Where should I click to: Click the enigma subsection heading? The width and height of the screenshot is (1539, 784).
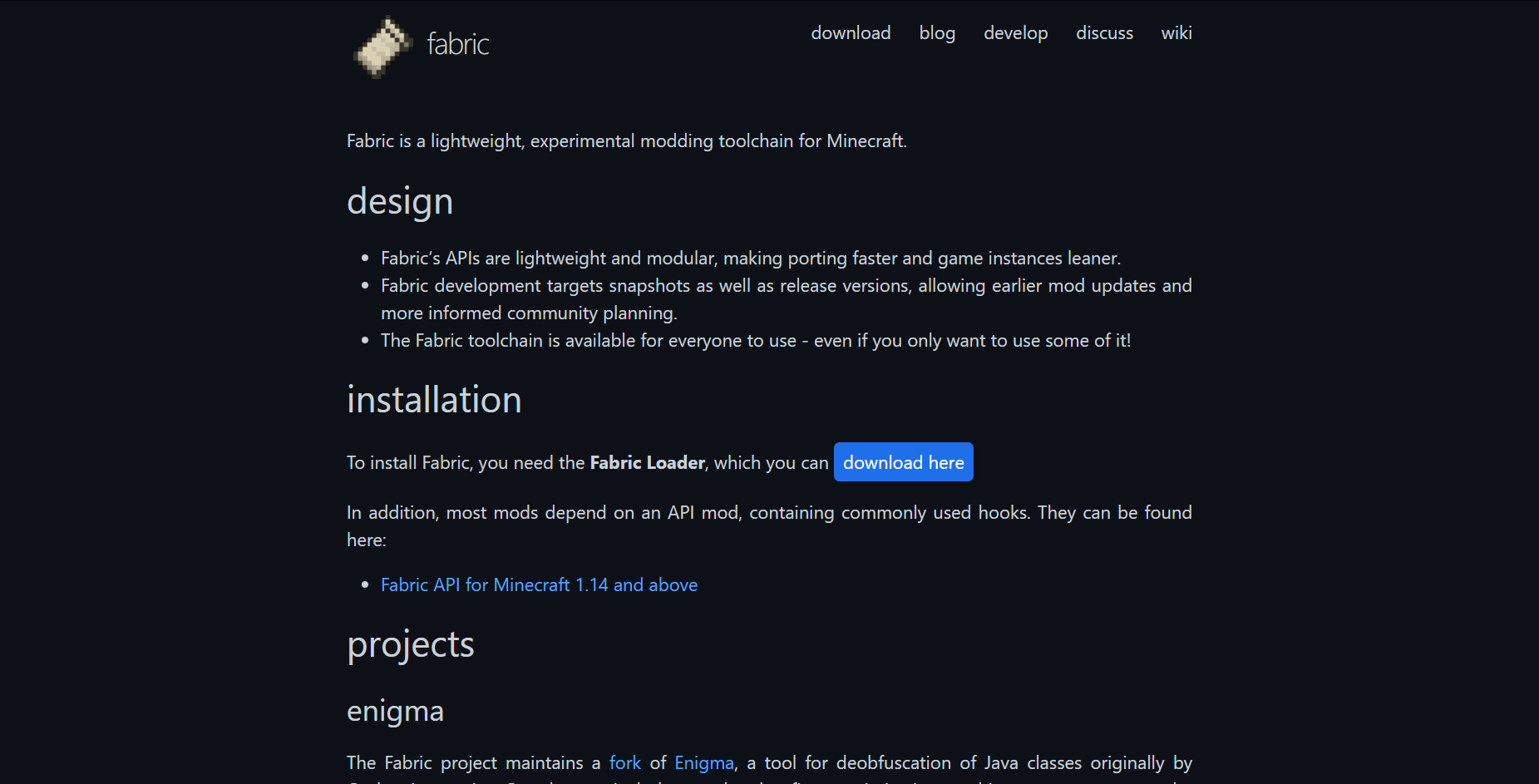coord(395,713)
